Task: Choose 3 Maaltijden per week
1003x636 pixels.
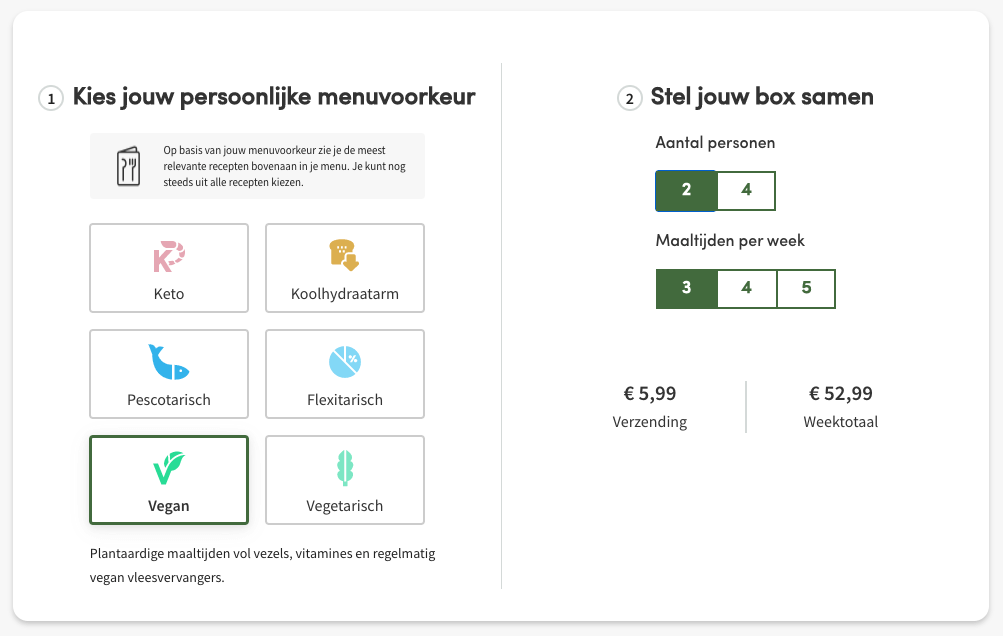Action: pos(686,288)
